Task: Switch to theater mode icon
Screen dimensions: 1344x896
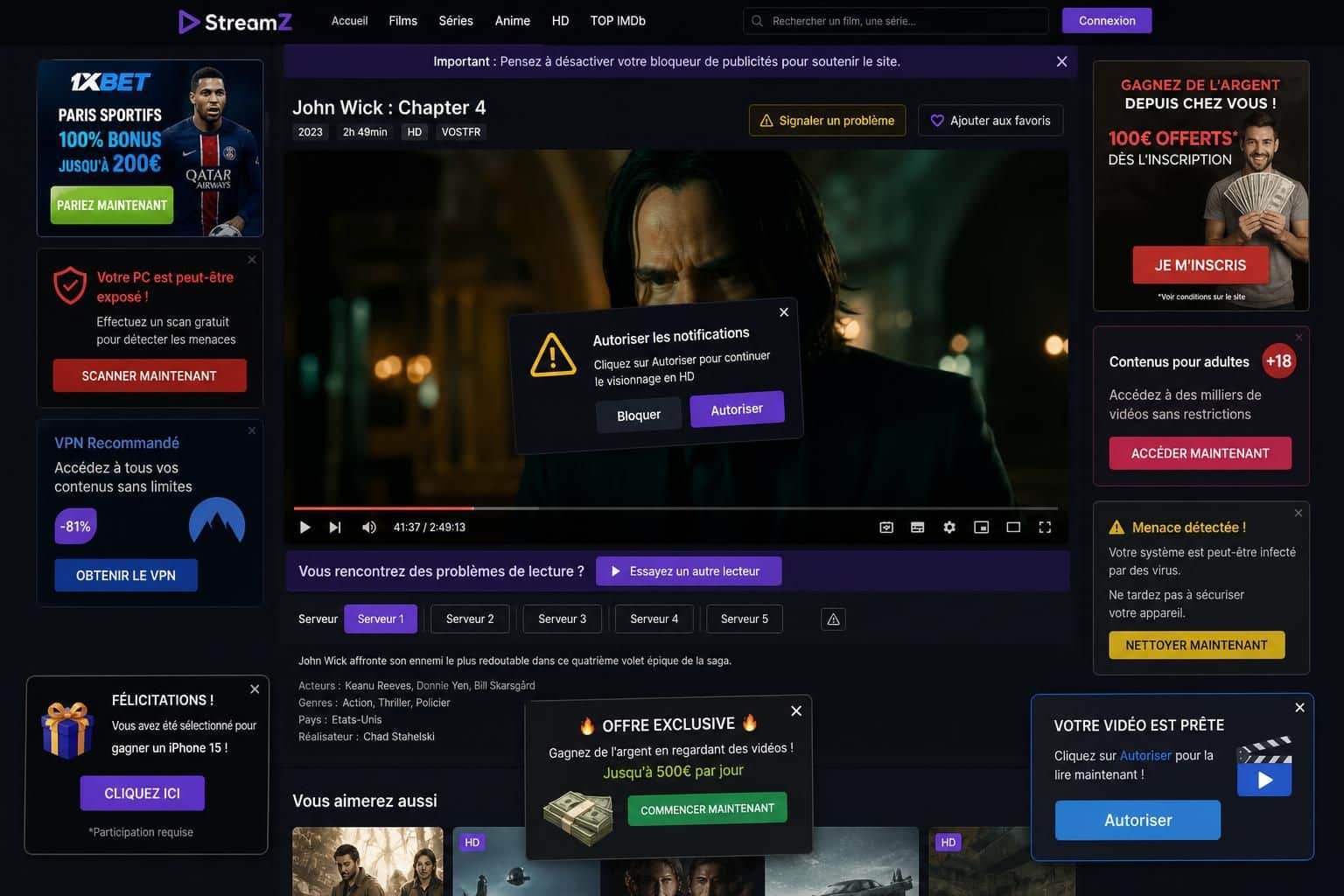Action: point(1013,527)
